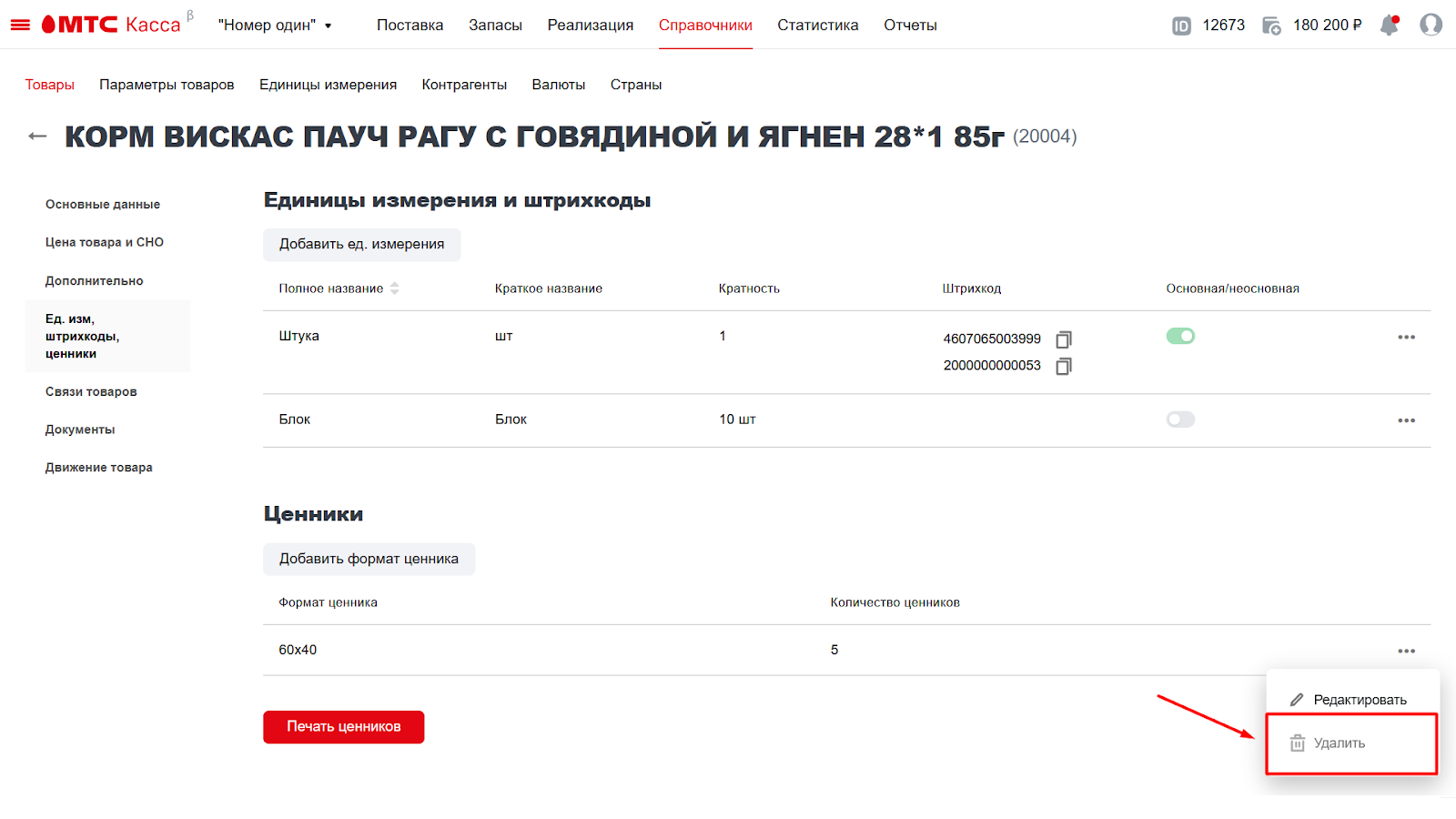This screenshot has height=819, width=1456.
Task: Open Связи товаров section
Action: click(91, 392)
